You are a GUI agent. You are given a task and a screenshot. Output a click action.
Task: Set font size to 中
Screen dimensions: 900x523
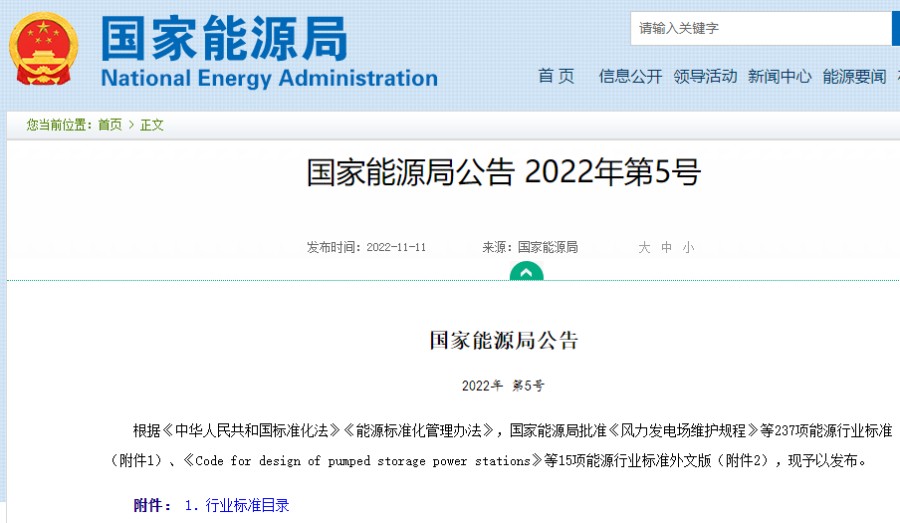666,247
